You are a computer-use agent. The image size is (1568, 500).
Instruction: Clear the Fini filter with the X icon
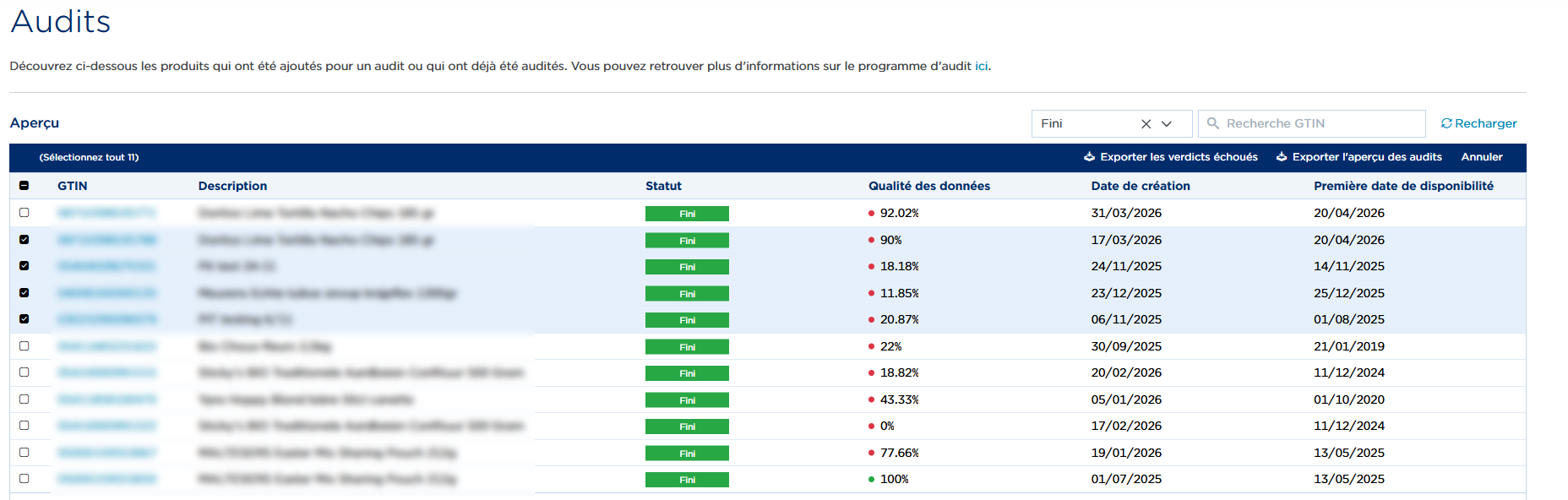1146,124
